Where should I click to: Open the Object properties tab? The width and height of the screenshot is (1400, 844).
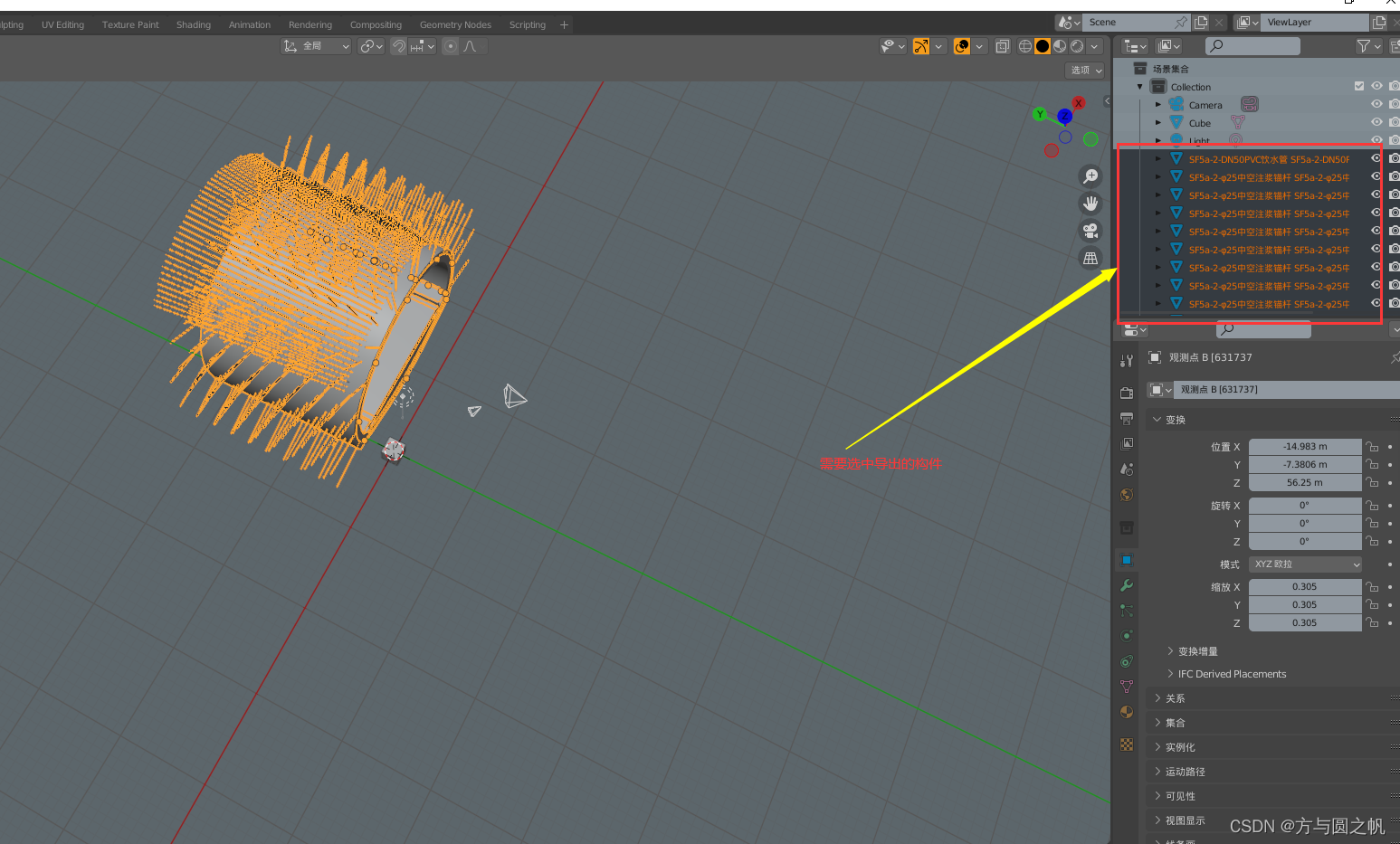pyautogui.click(x=1127, y=560)
